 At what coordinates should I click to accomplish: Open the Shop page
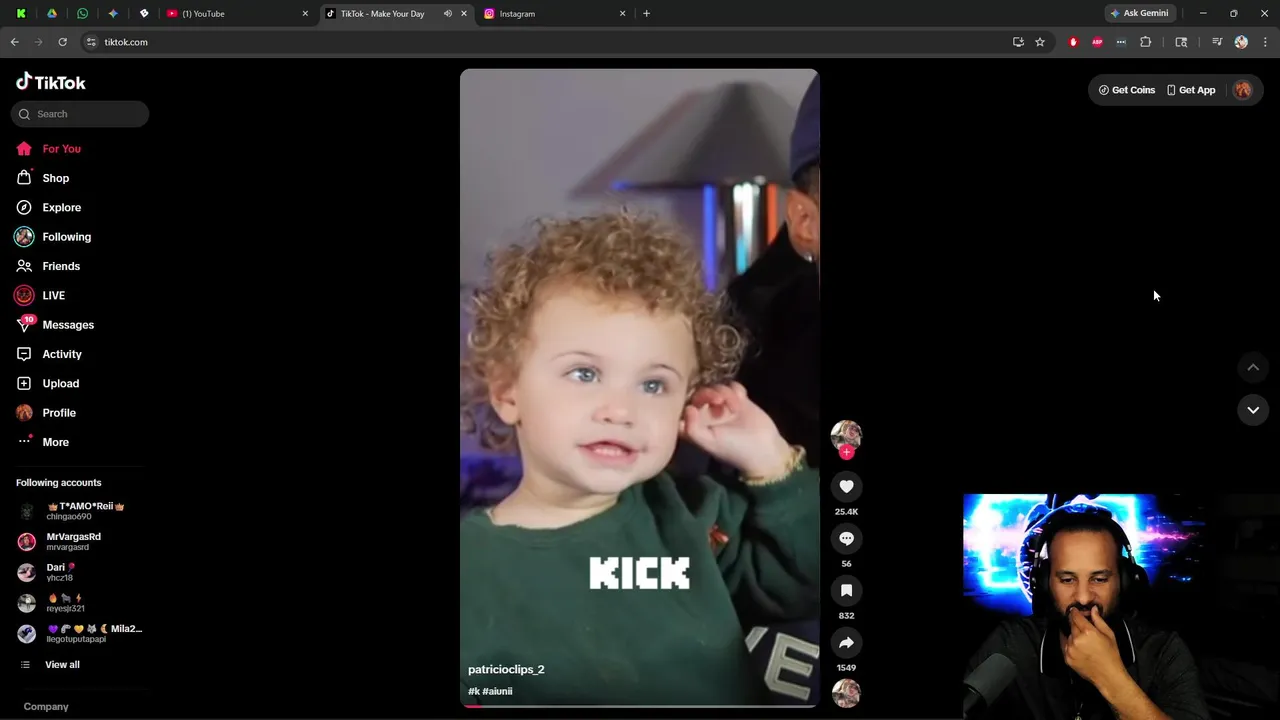coord(42,178)
